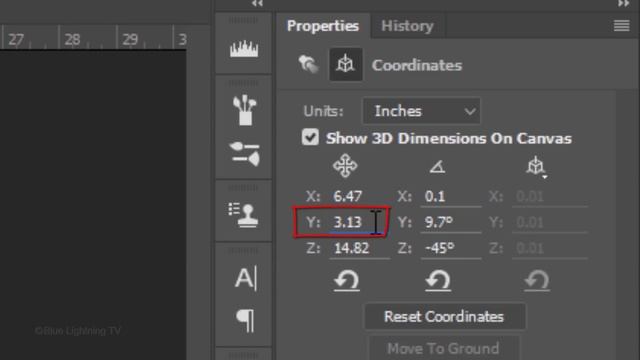Image resolution: width=640 pixels, height=360 pixels.
Task: Click the rotation Z field -45°
Action: click(451, 248)
